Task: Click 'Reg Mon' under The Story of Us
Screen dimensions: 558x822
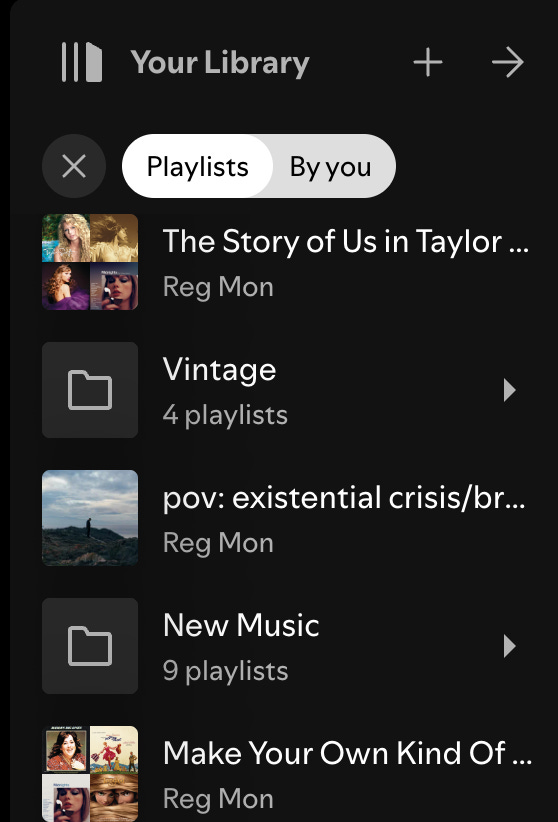Action: pyautogui.click(x=218, y=287)
